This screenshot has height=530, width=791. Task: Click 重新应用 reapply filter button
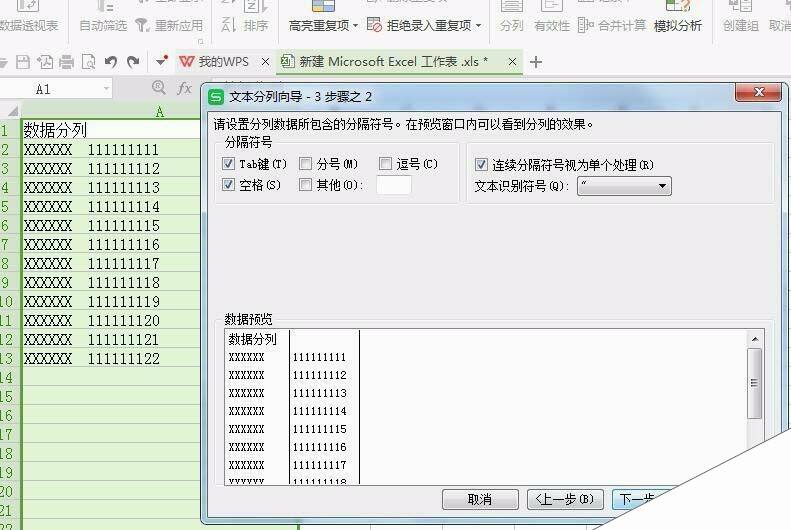[x=170, y=25]
